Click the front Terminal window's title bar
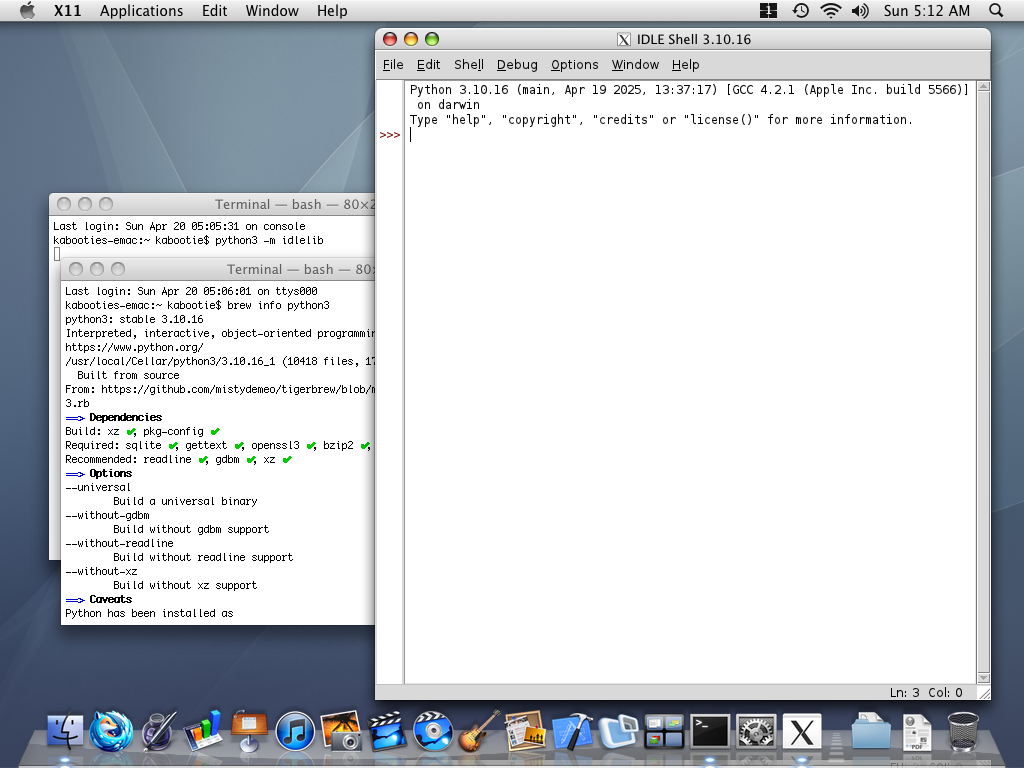Screen dimensions: 1024x768 coord(218,269)
